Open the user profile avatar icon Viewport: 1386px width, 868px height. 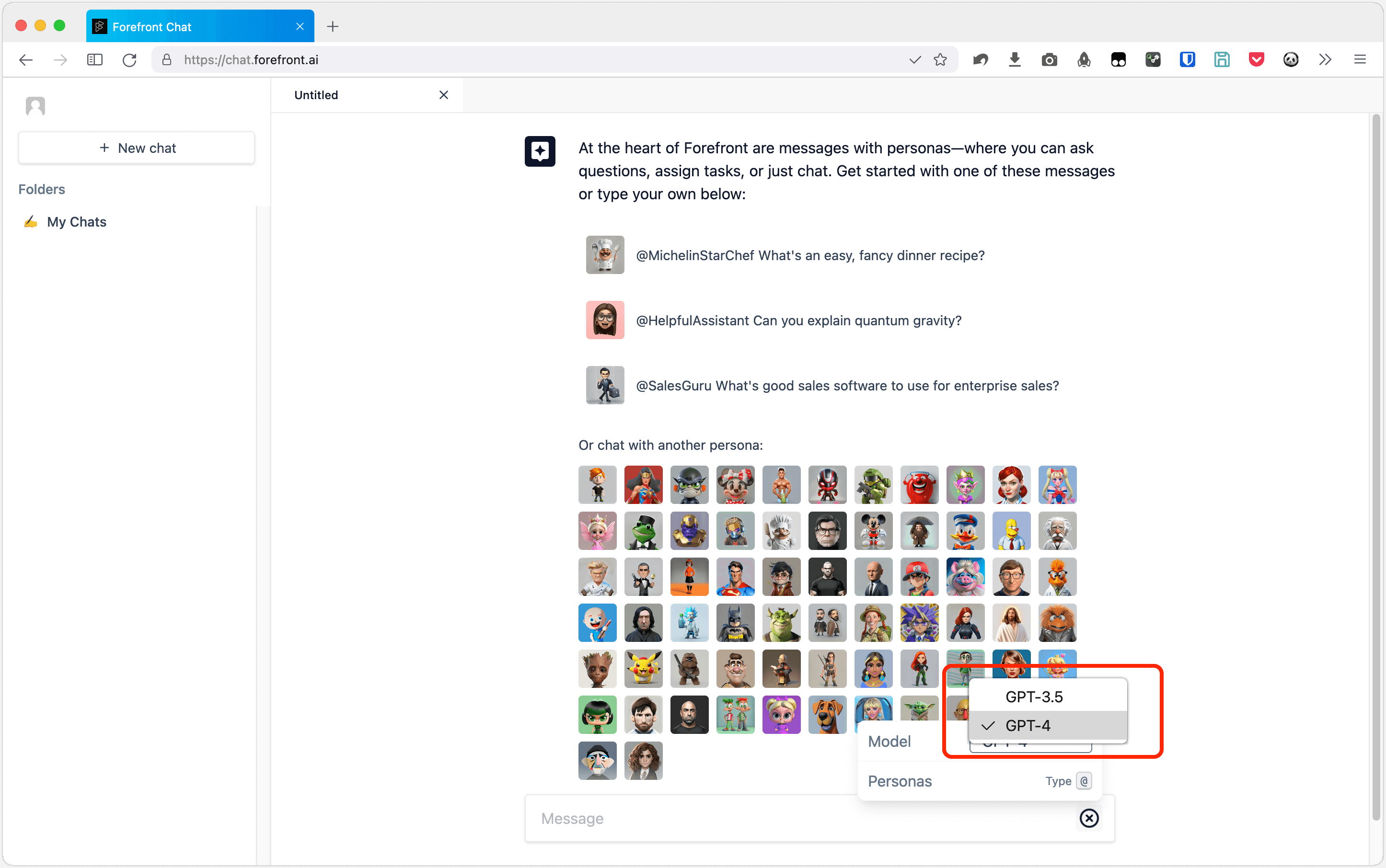click(35, 106)
